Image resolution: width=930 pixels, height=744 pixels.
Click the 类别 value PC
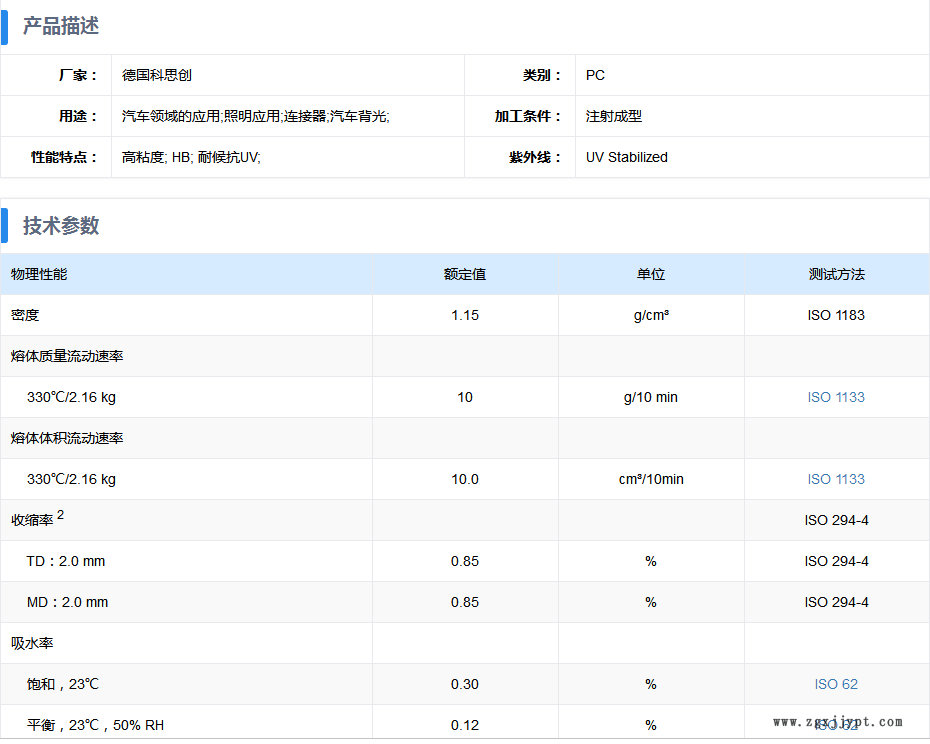[595, 75]
